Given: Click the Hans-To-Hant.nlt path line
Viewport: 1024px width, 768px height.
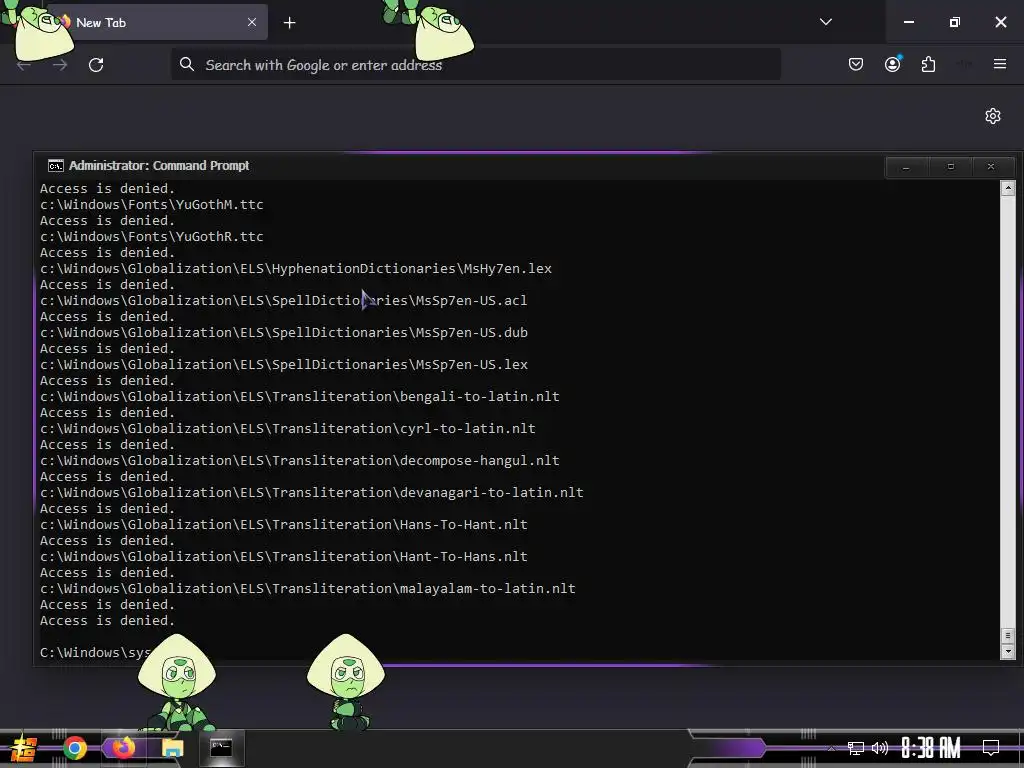Looking at the screenshot, I should (283, 524).
